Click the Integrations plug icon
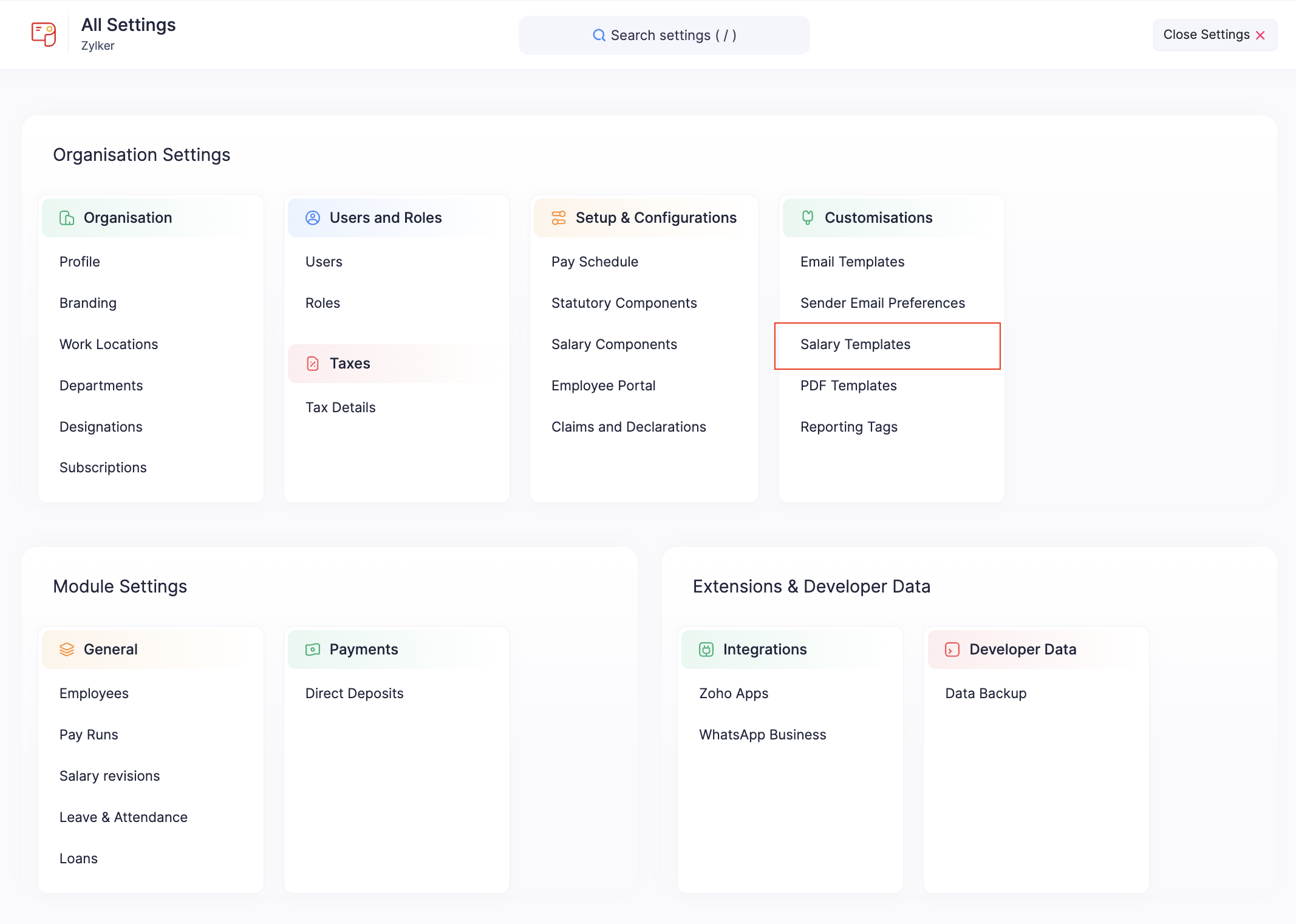The height and width of the screenshot is (924, 1296). coord(706,650)
